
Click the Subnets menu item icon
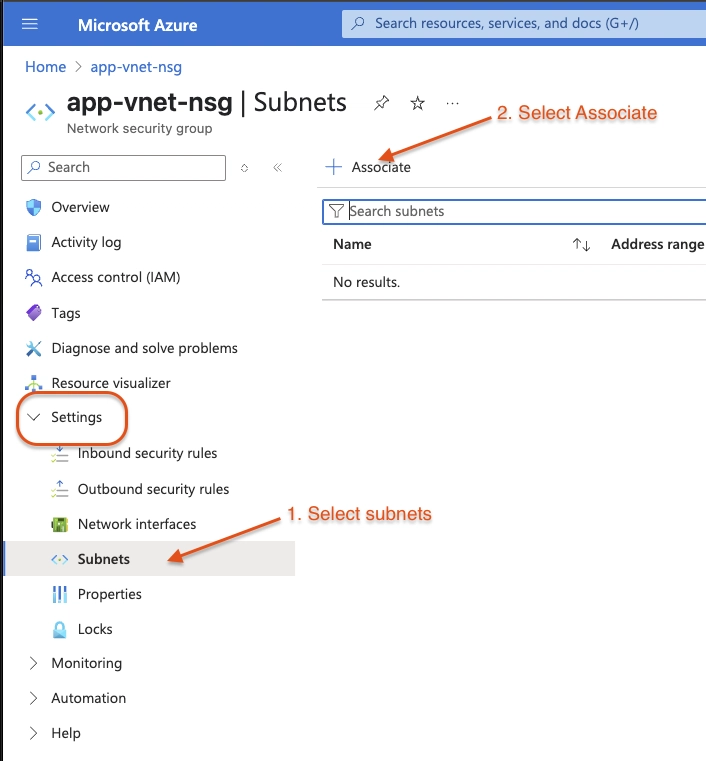pos(60,560)
